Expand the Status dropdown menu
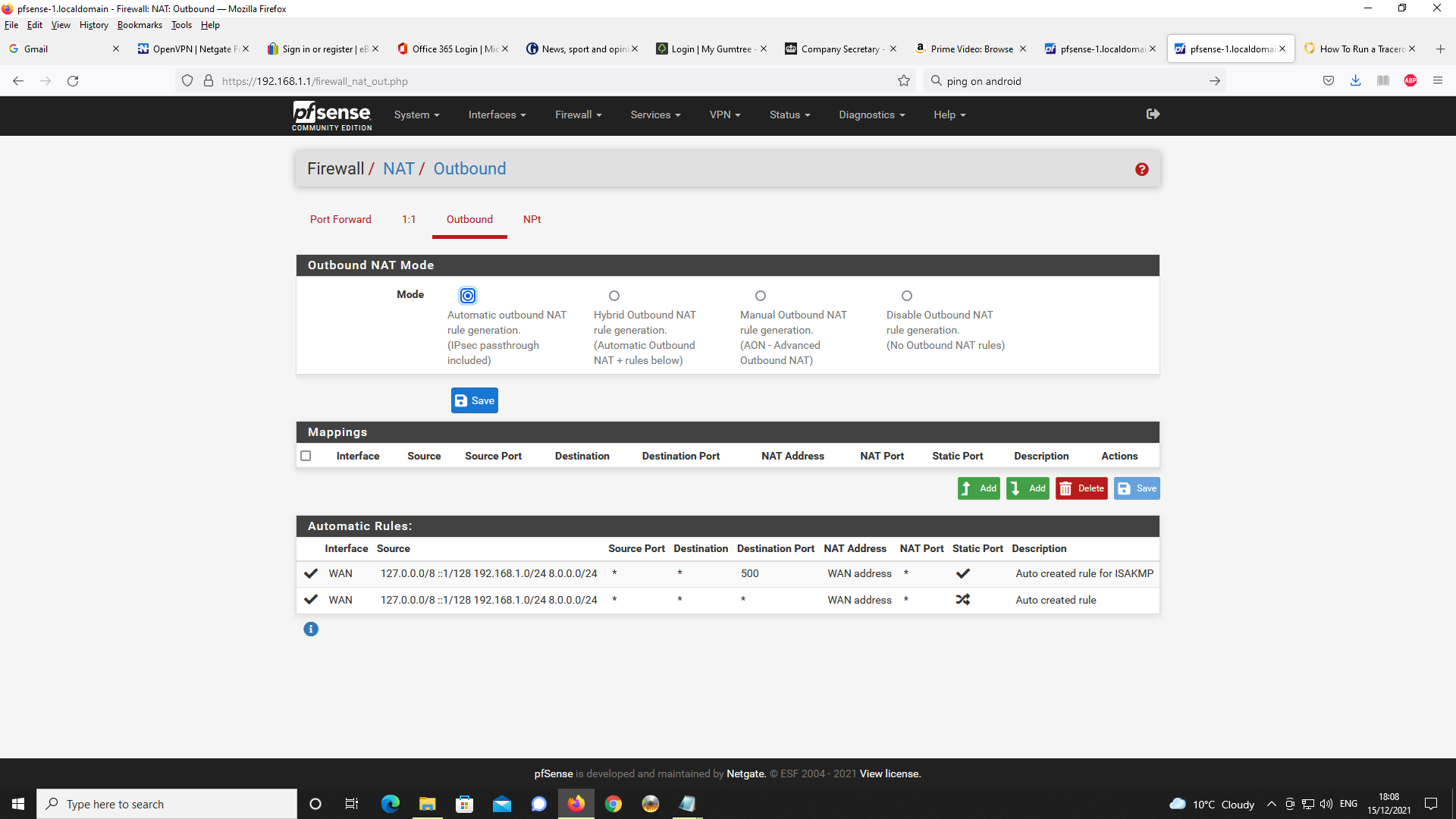Viewport: 1456px width, 819px height. 789,115
